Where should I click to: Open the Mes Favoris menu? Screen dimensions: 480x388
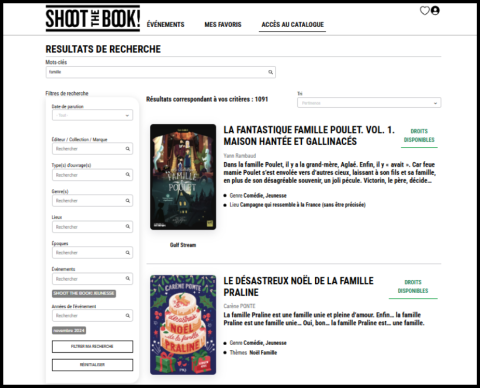223,24
